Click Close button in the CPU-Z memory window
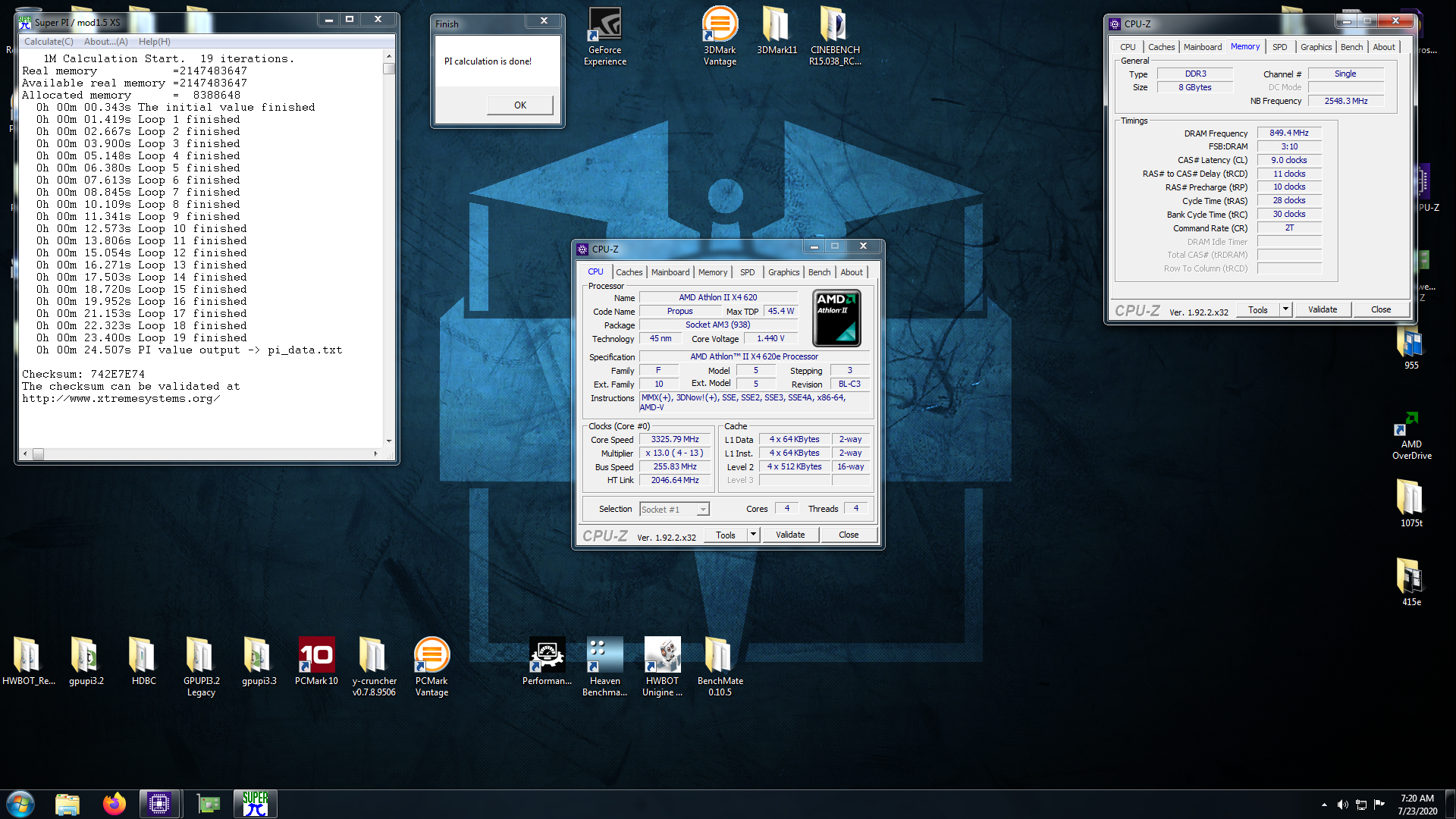 click(1381, 309)
